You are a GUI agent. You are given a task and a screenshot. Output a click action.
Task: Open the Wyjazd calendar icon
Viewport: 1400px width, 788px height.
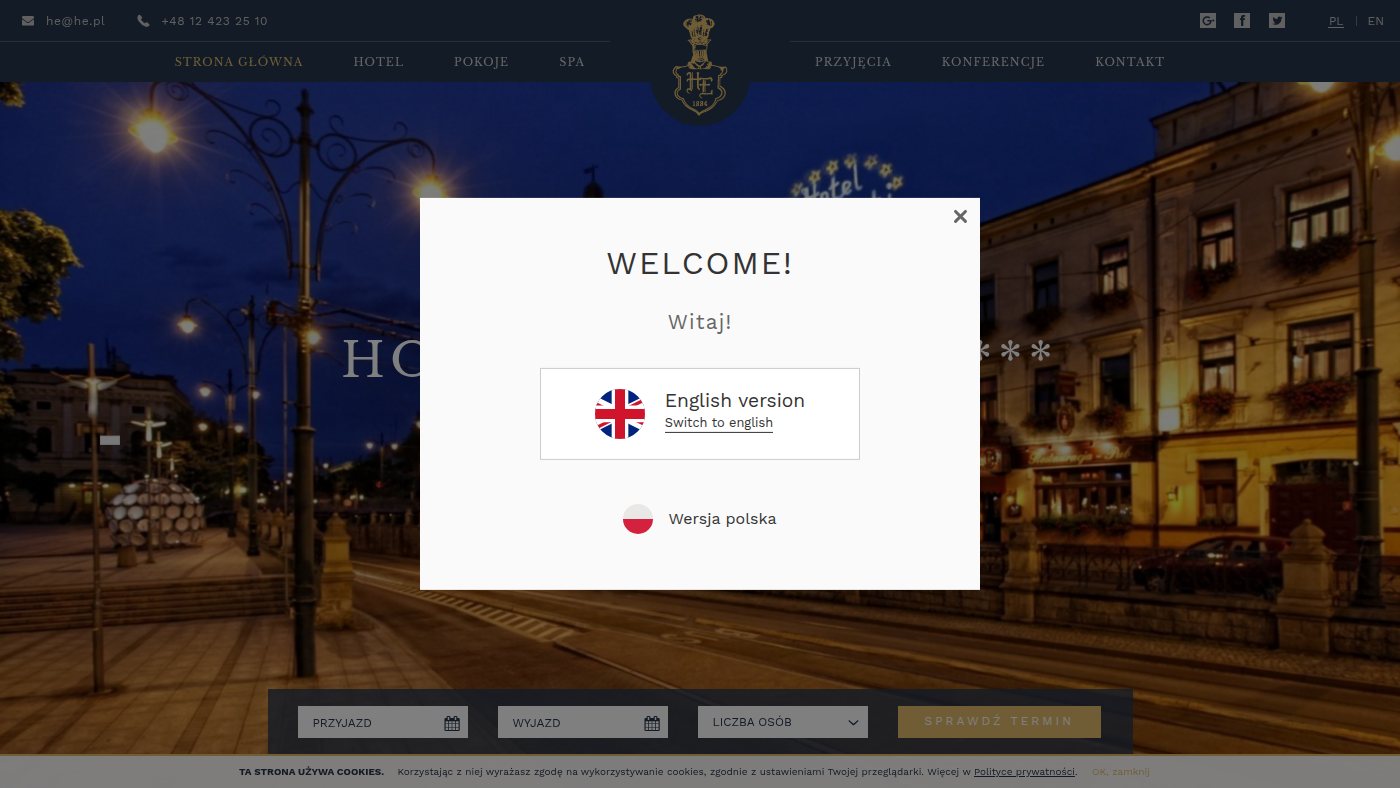(652, 723)
